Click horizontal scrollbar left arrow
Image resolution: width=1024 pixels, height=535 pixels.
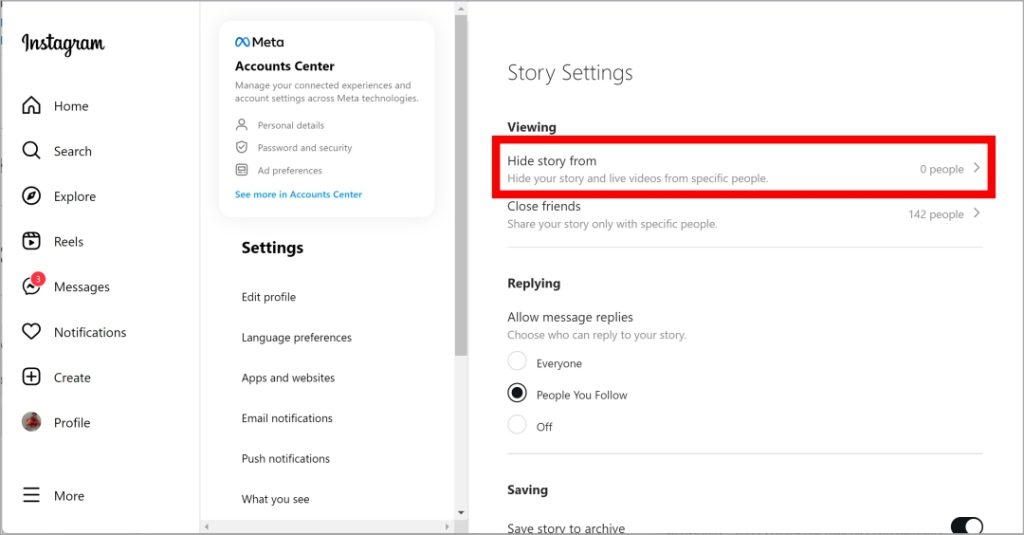pyautogui.click(x=207, y=527)
